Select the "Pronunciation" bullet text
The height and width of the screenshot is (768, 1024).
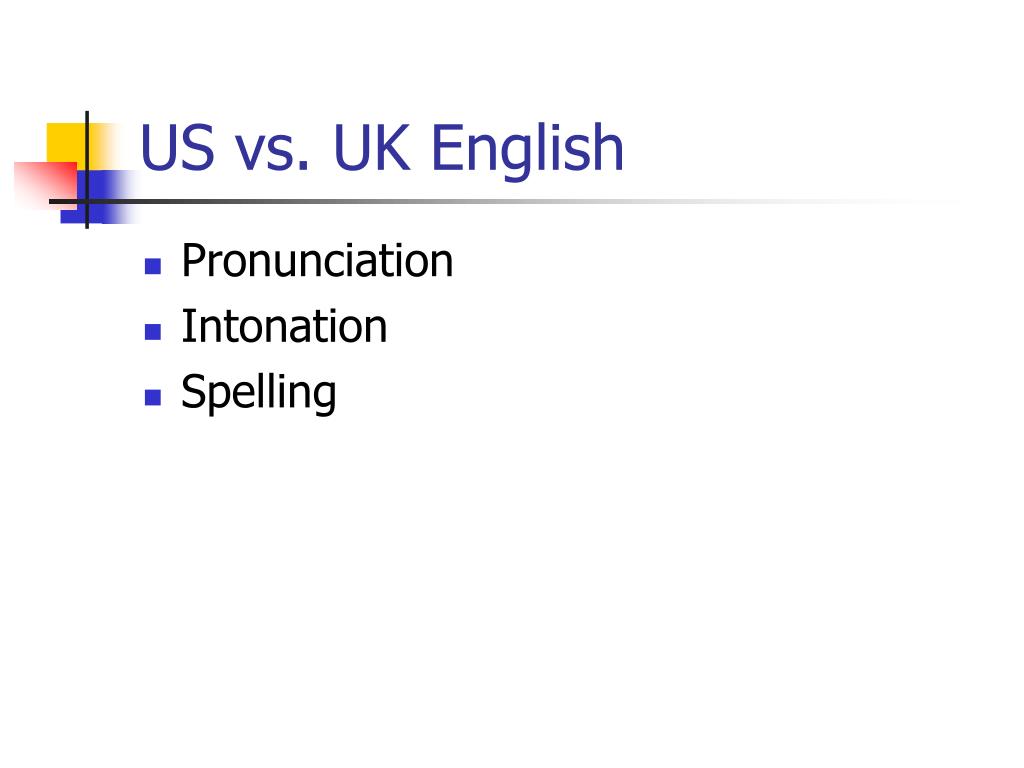click(x=317, y=261)
